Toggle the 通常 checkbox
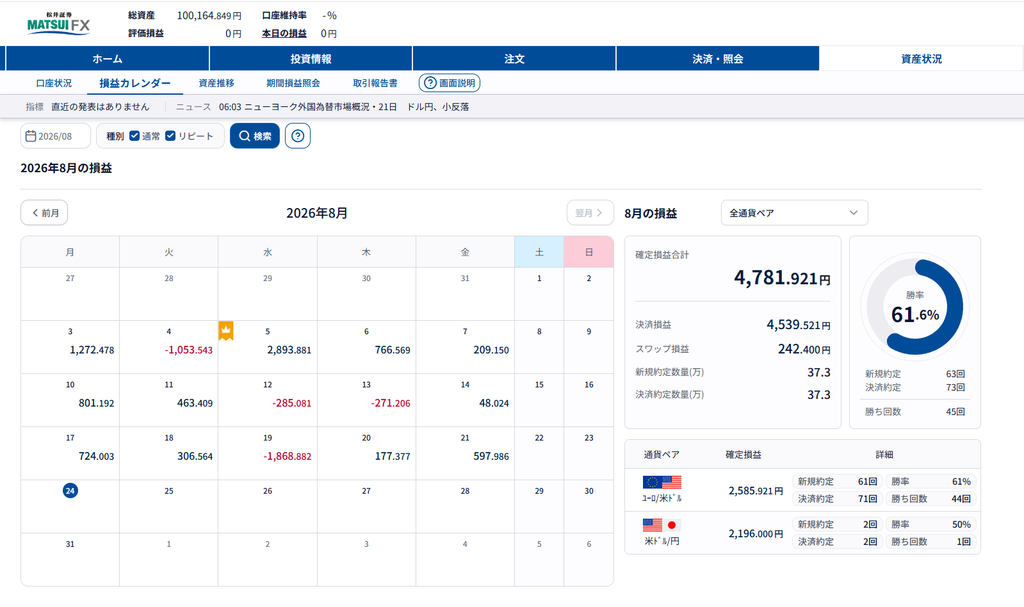The image size is (1024, 607). click(135, 136)
